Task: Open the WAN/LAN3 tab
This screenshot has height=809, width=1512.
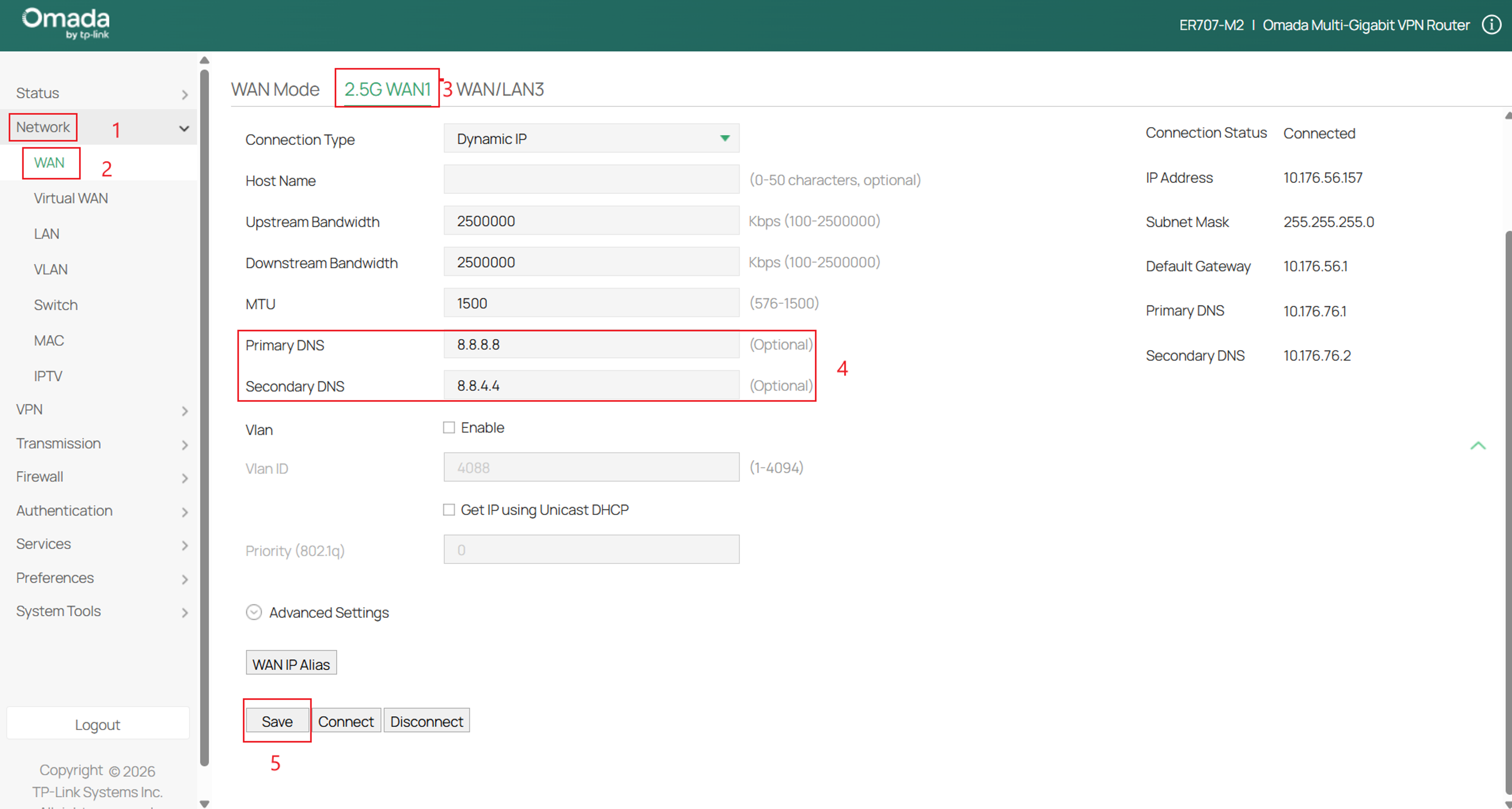Action: click(x=500, y=89)
